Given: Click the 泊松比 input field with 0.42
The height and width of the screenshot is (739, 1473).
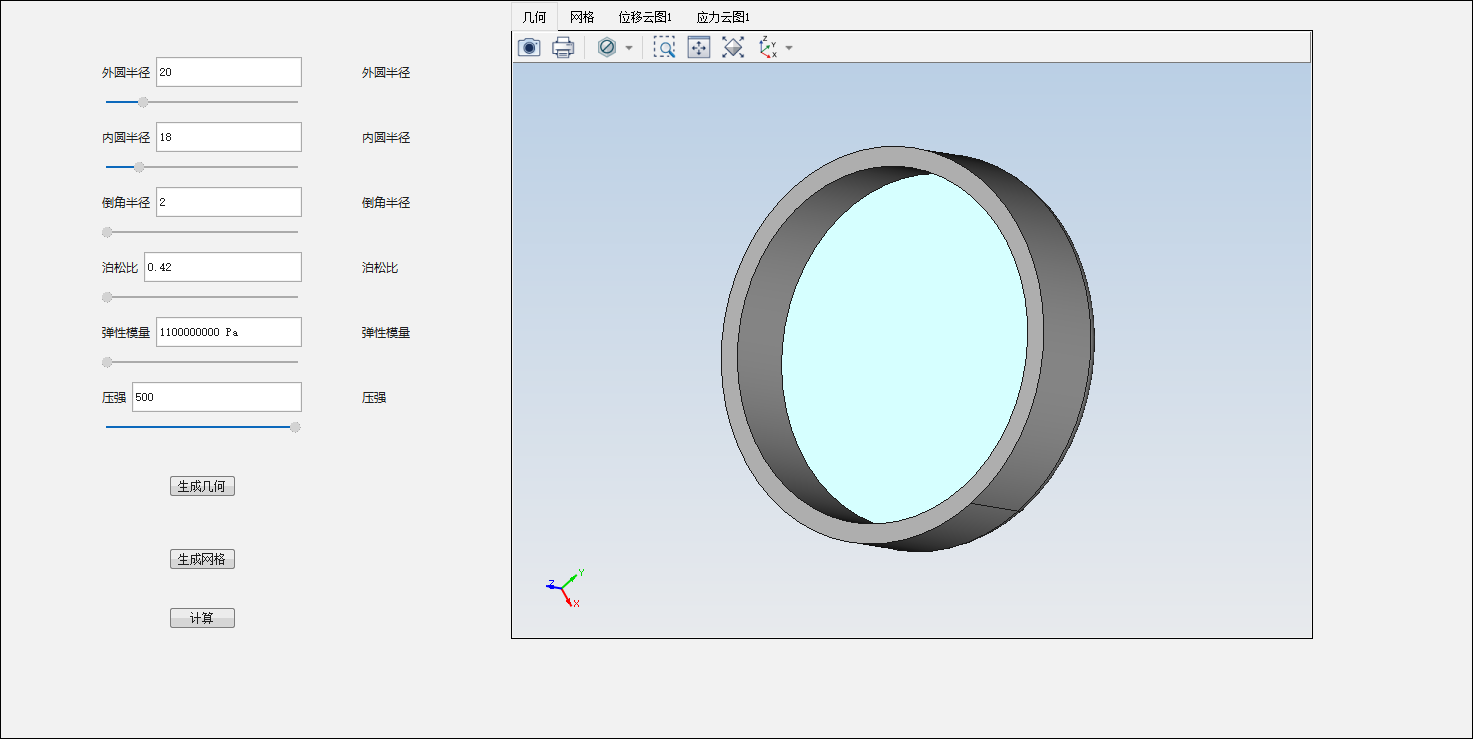Looking at the screenshot, I should tap(223, 267).
